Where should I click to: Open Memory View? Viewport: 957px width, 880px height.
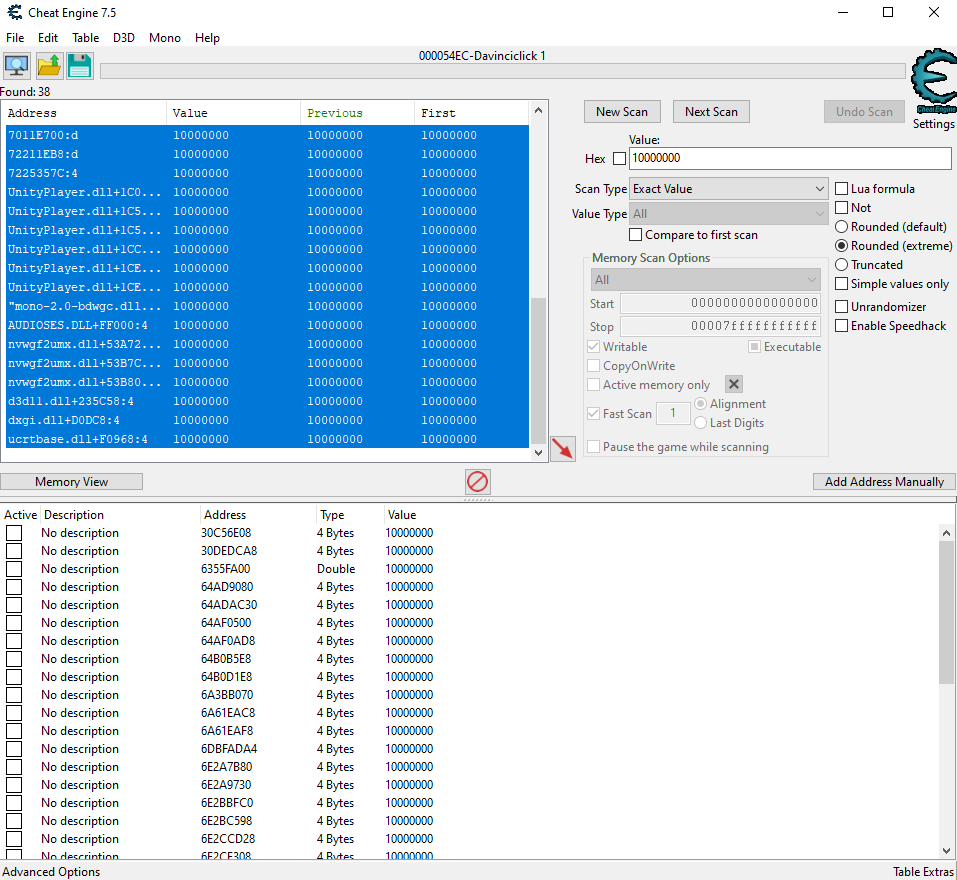(71, 481)
